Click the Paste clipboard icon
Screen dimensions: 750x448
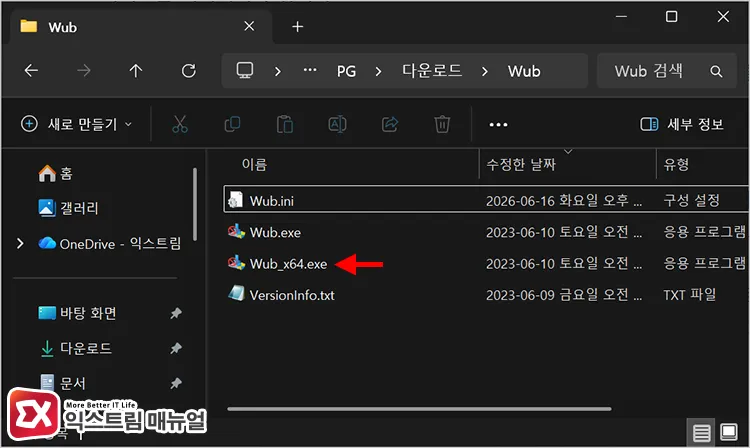tap(285, 124)
